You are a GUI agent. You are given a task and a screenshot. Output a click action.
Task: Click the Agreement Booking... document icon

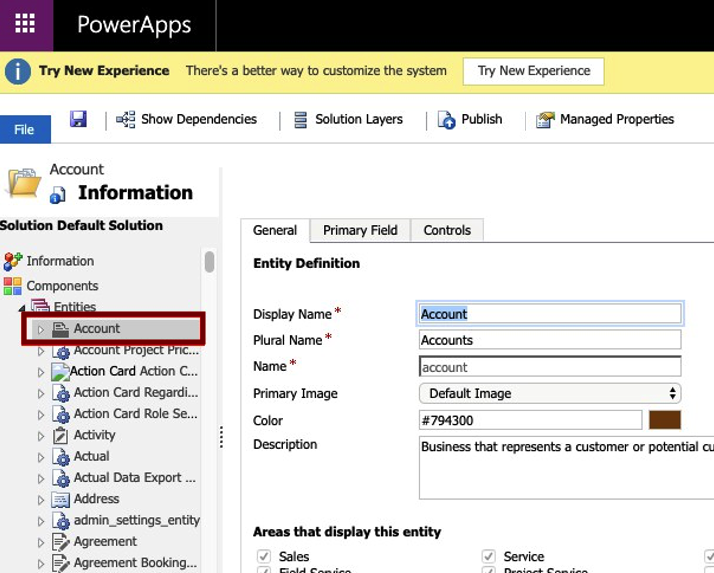pos(61,563)
